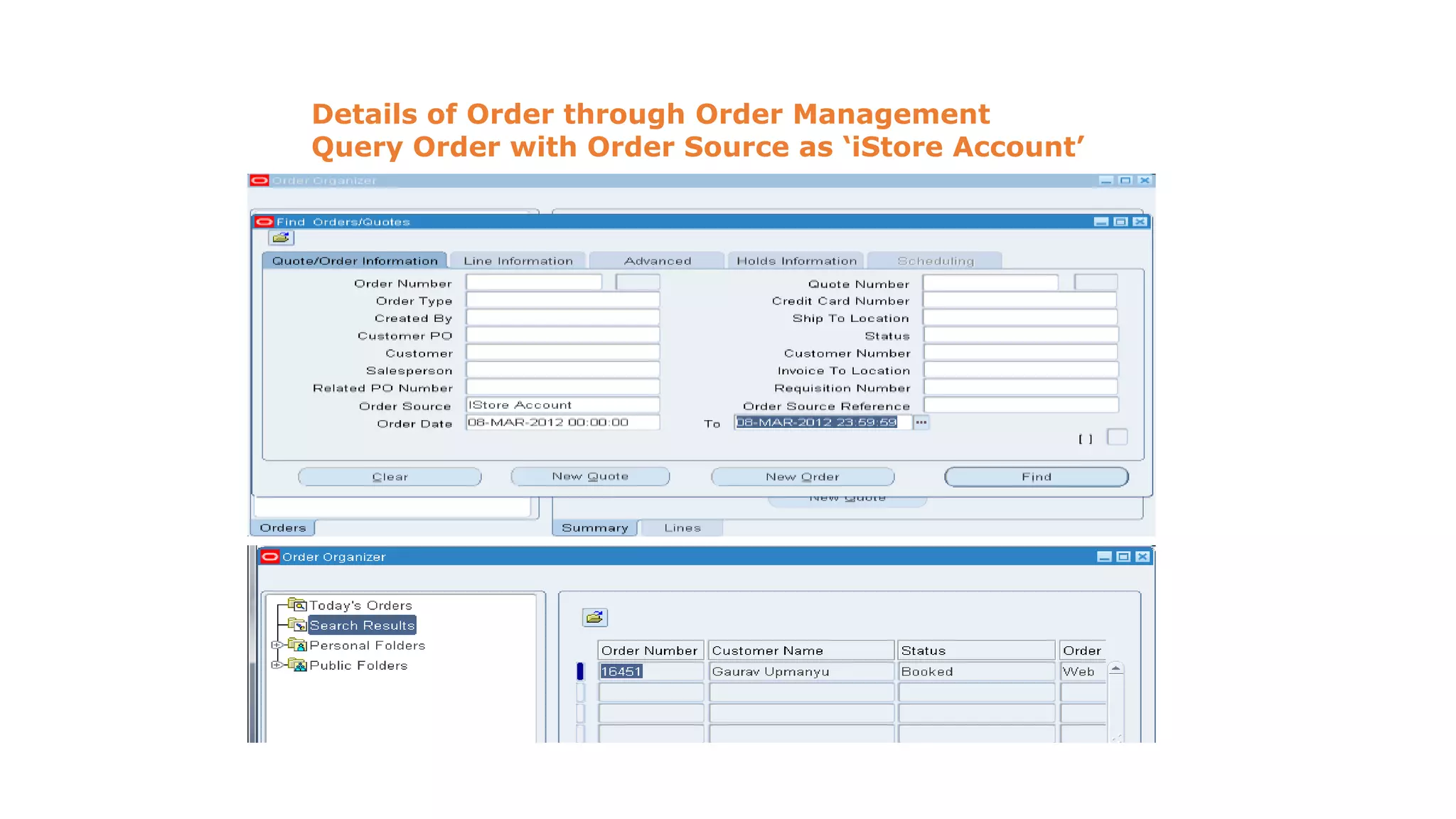Click Order Date from field 08-MAR-2012 00:00:00
Viewport: 1456px width, 819px height.
point(563,422)
